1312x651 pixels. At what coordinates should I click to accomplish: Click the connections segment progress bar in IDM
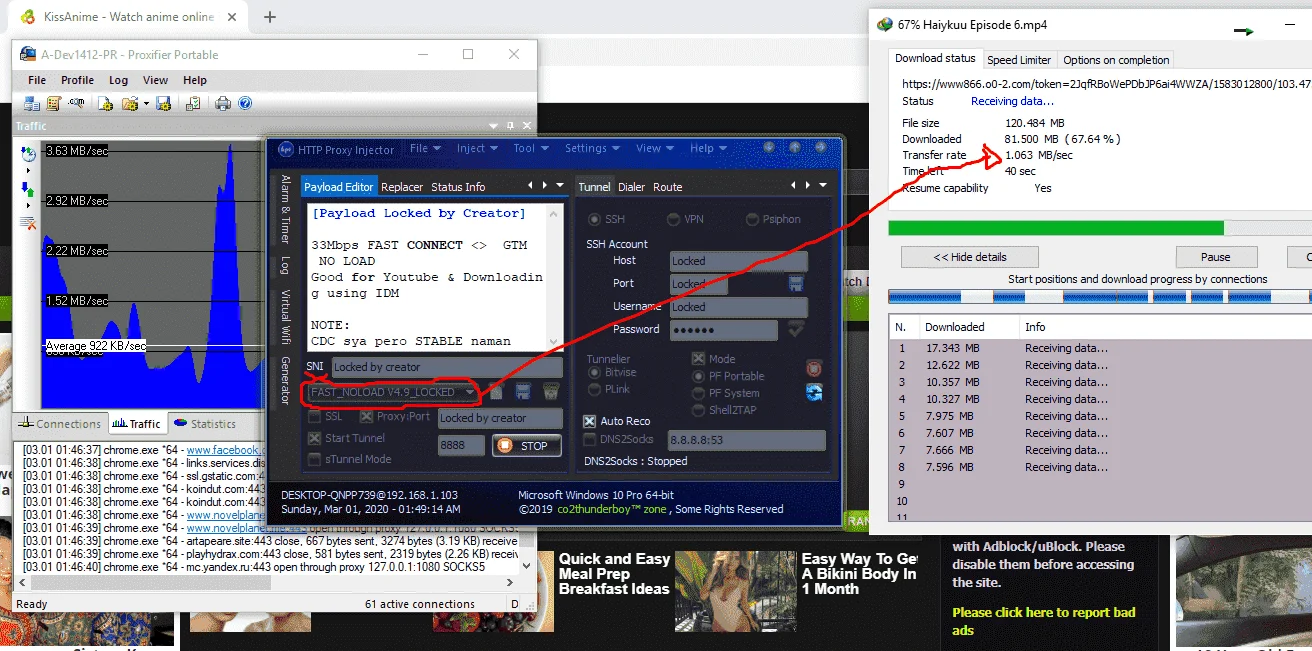pyautogui.click(x=1100, y=297)
